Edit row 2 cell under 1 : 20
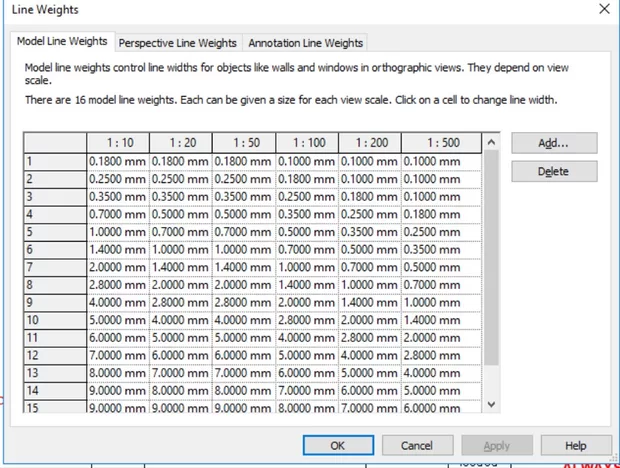This screenshot has width=620, height=468. (181, 179)
